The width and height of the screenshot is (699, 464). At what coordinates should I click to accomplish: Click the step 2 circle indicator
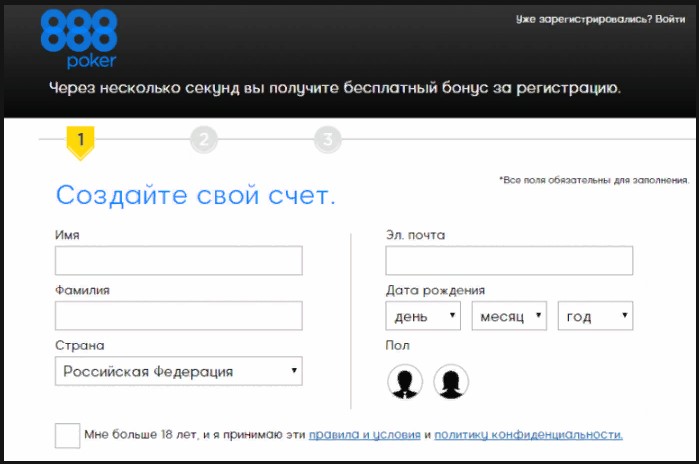coord(203,140)
